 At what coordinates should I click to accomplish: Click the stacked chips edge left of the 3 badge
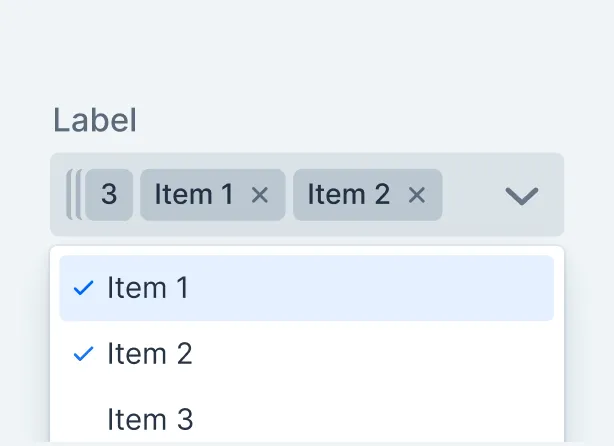point(73,195)
